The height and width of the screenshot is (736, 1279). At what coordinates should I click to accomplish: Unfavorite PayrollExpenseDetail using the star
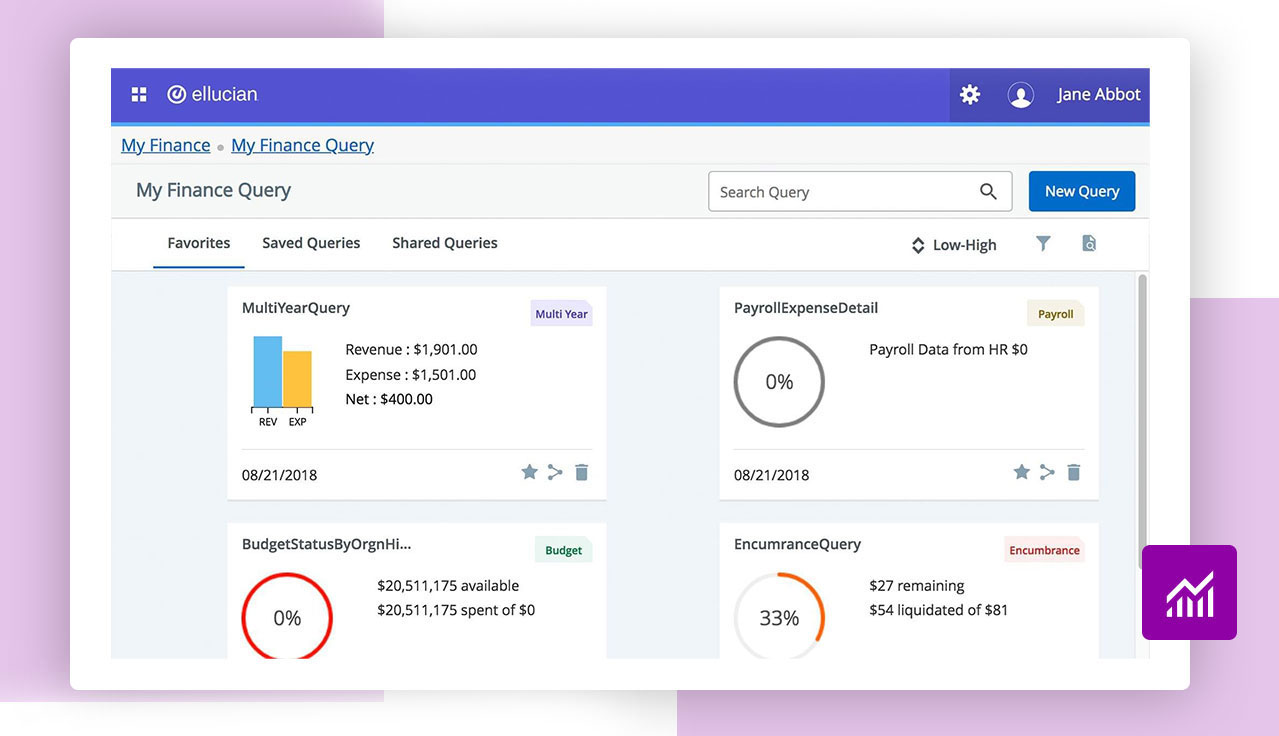click(x=1021, y=472)
